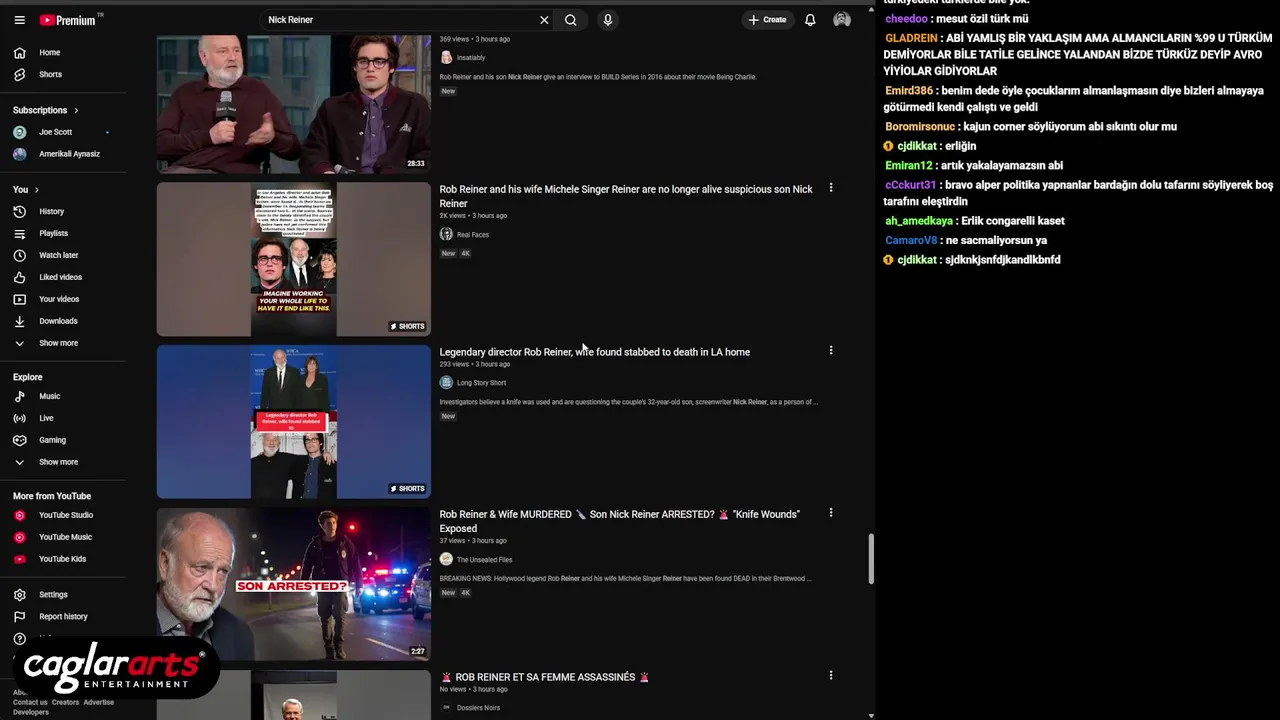This screenshot has width=1280, height=720.
Task: Click the results page scrollbar thumb
Action: point(871,560)
